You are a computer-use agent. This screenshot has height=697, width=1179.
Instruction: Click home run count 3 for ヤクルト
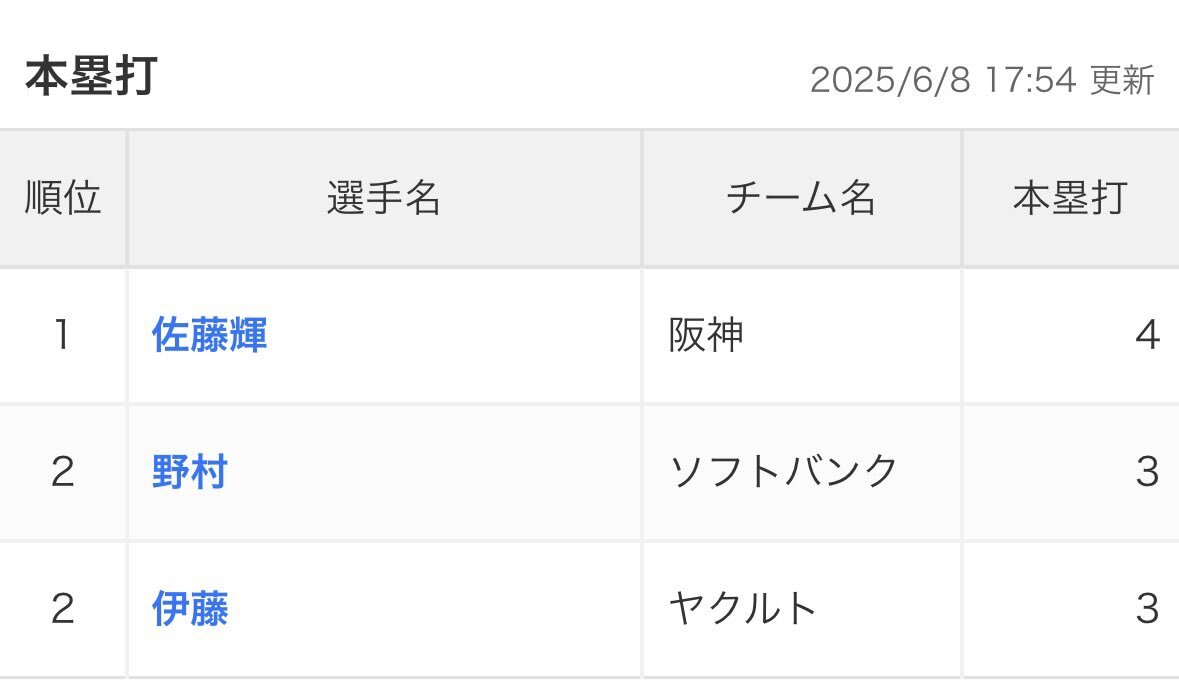pyautogui.click(x=1147, y=609)
